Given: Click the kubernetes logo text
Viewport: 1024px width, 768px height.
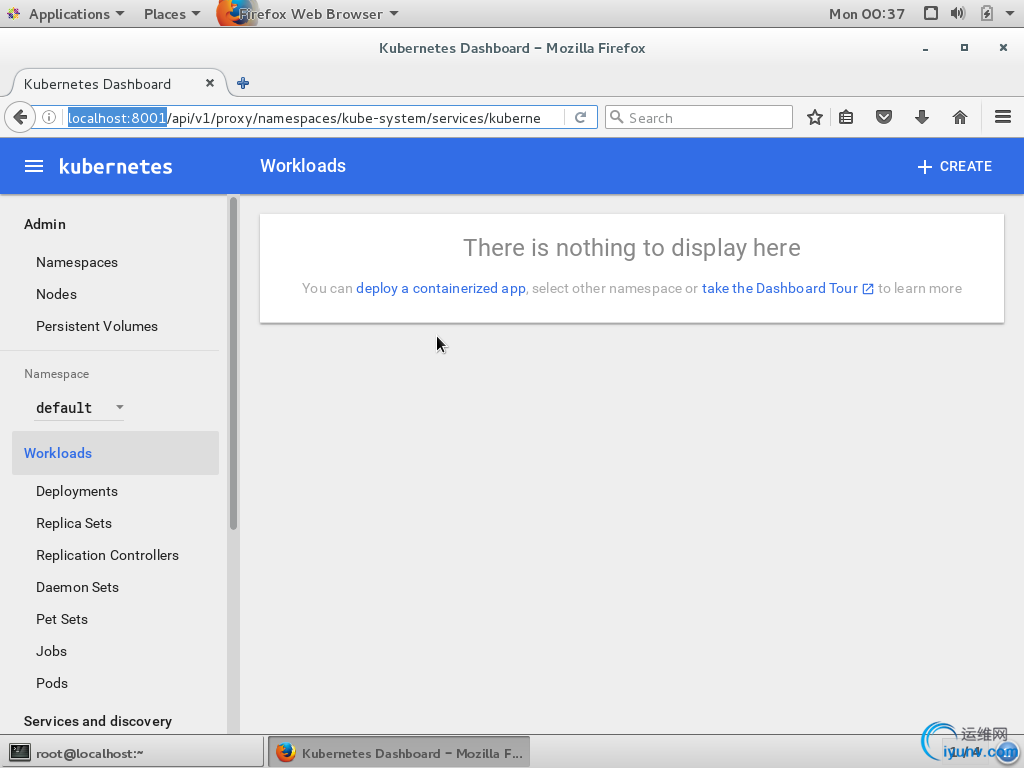Looking at the screenshot, I should tap(116, 167).
